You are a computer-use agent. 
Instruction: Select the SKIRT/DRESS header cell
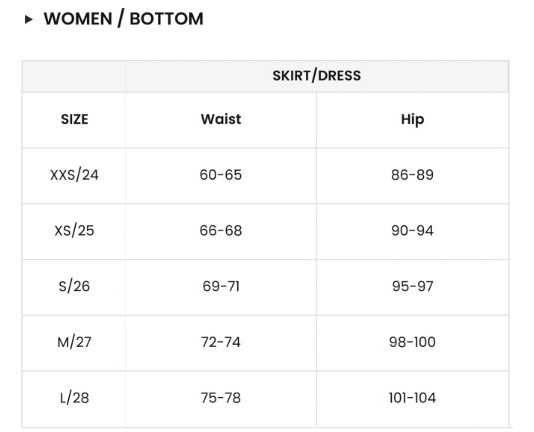[316, 76]
